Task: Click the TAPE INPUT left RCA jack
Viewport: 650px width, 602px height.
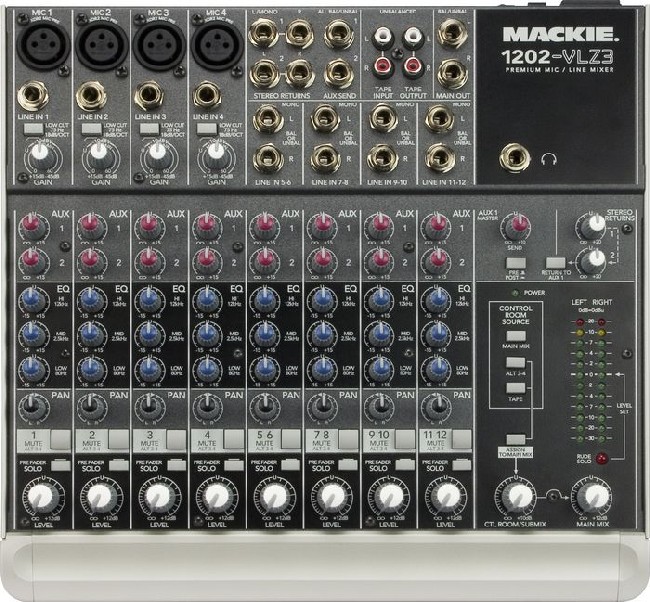Action: (x=382, y=37)
